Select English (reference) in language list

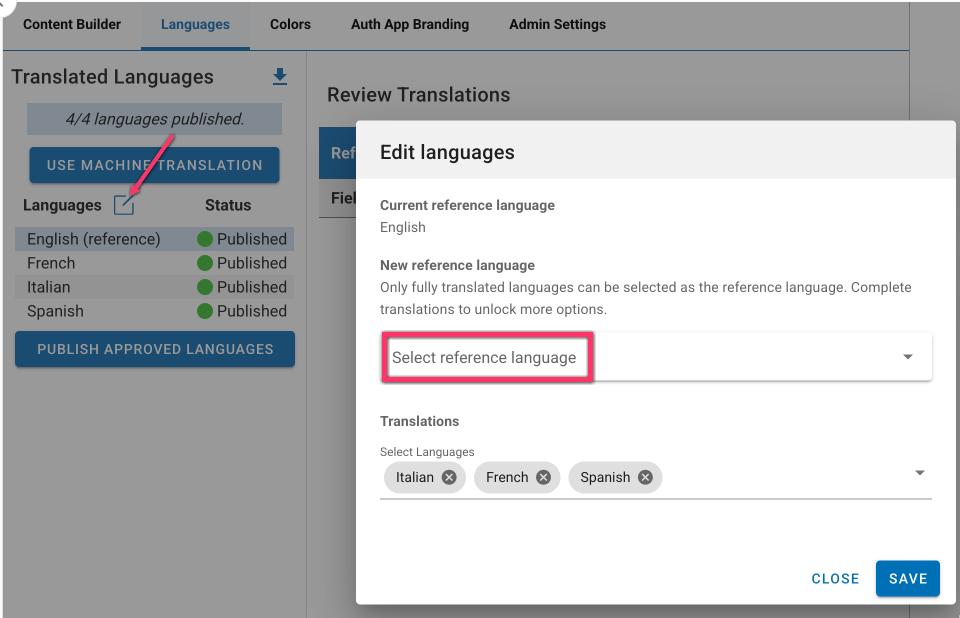[94, 239]
